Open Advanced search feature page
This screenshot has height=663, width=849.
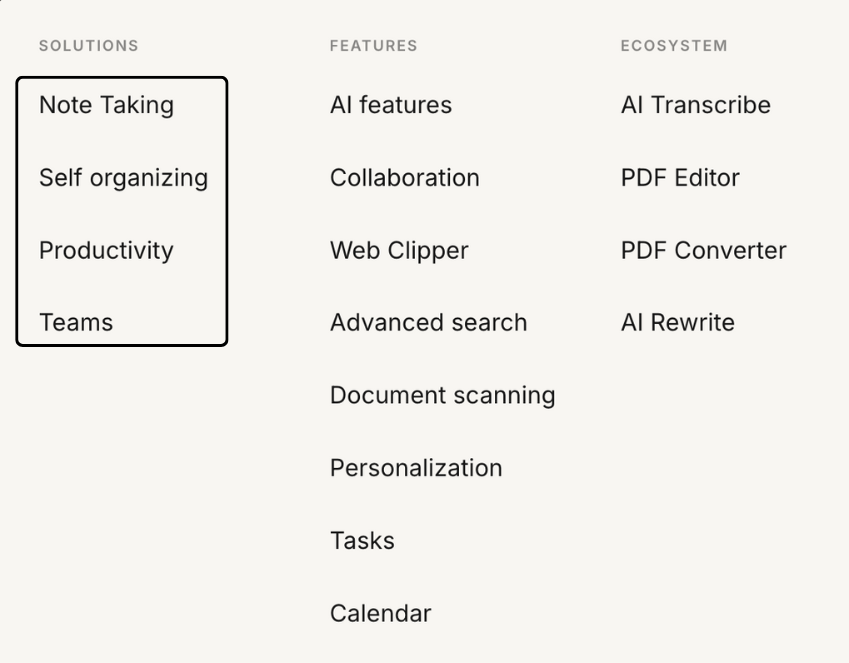426,322
